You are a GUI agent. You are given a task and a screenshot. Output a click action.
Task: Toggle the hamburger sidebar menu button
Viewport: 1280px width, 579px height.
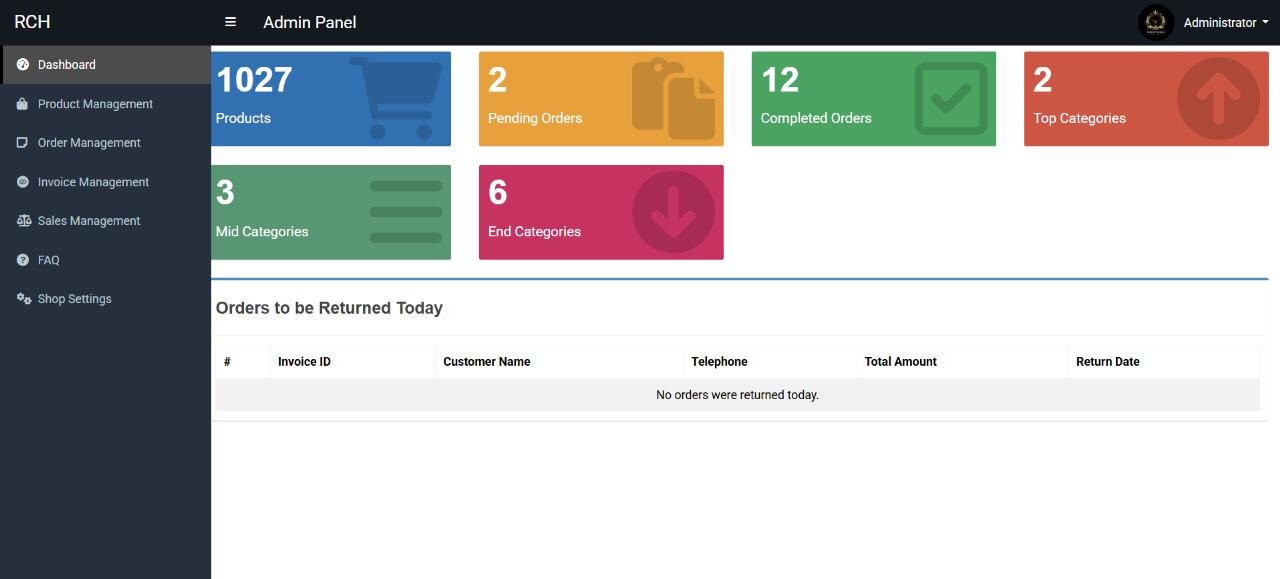[230, 22]
